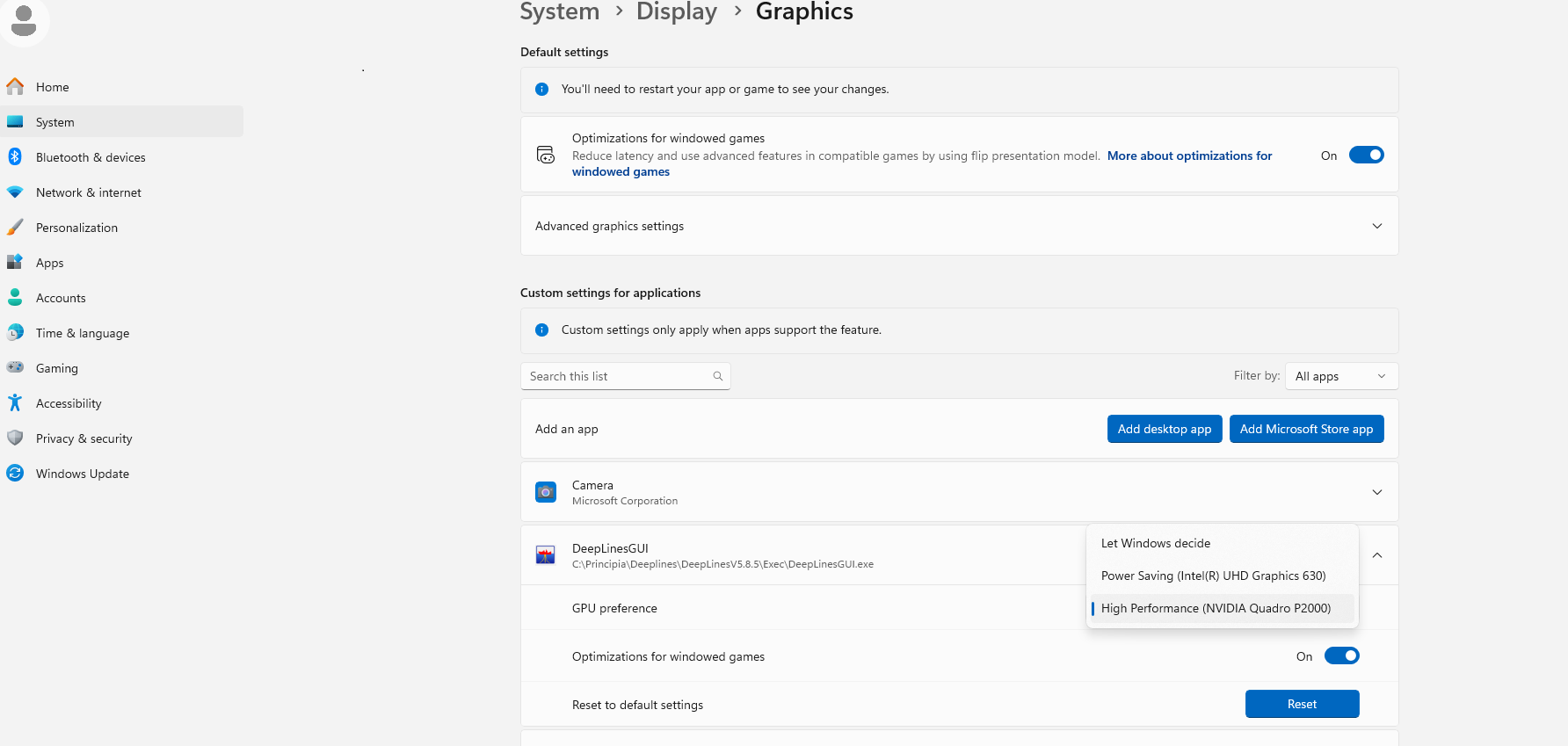Image resolution: width=1568 pixels, height=746 pixels.
Task: Toggle default Optimizations for windowed games switch
Action: [1366, 156]
